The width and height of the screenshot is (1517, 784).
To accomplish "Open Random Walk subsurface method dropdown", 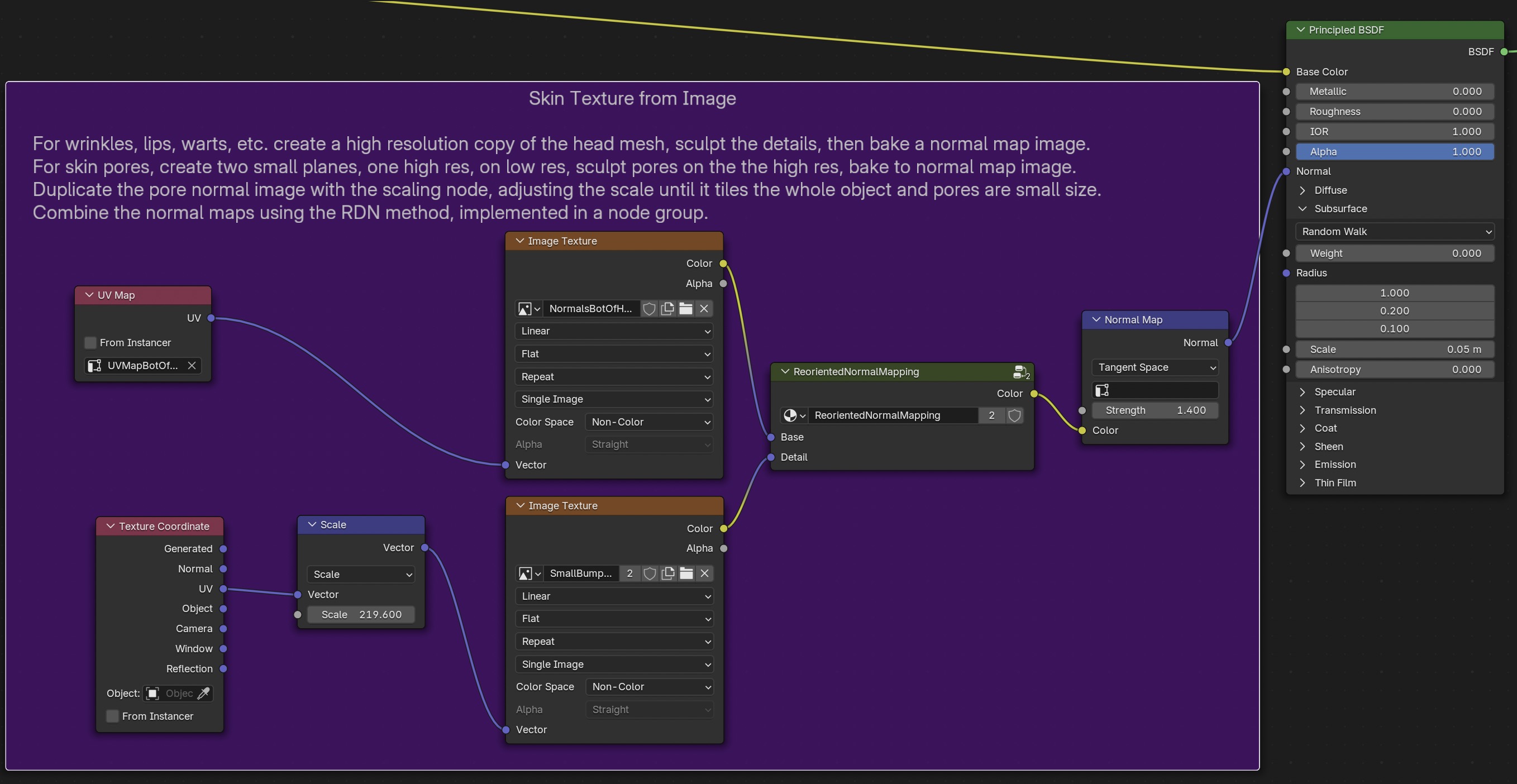I will [1394, 232].
